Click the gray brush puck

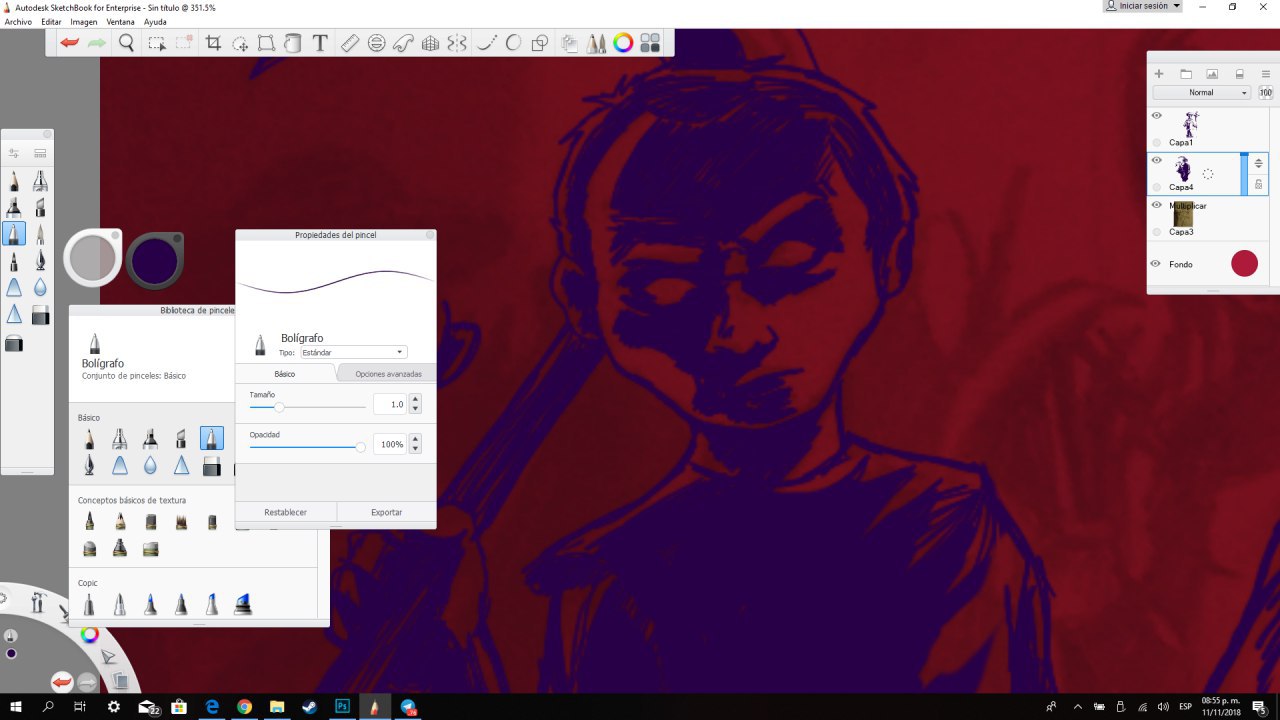pos(93,258)
